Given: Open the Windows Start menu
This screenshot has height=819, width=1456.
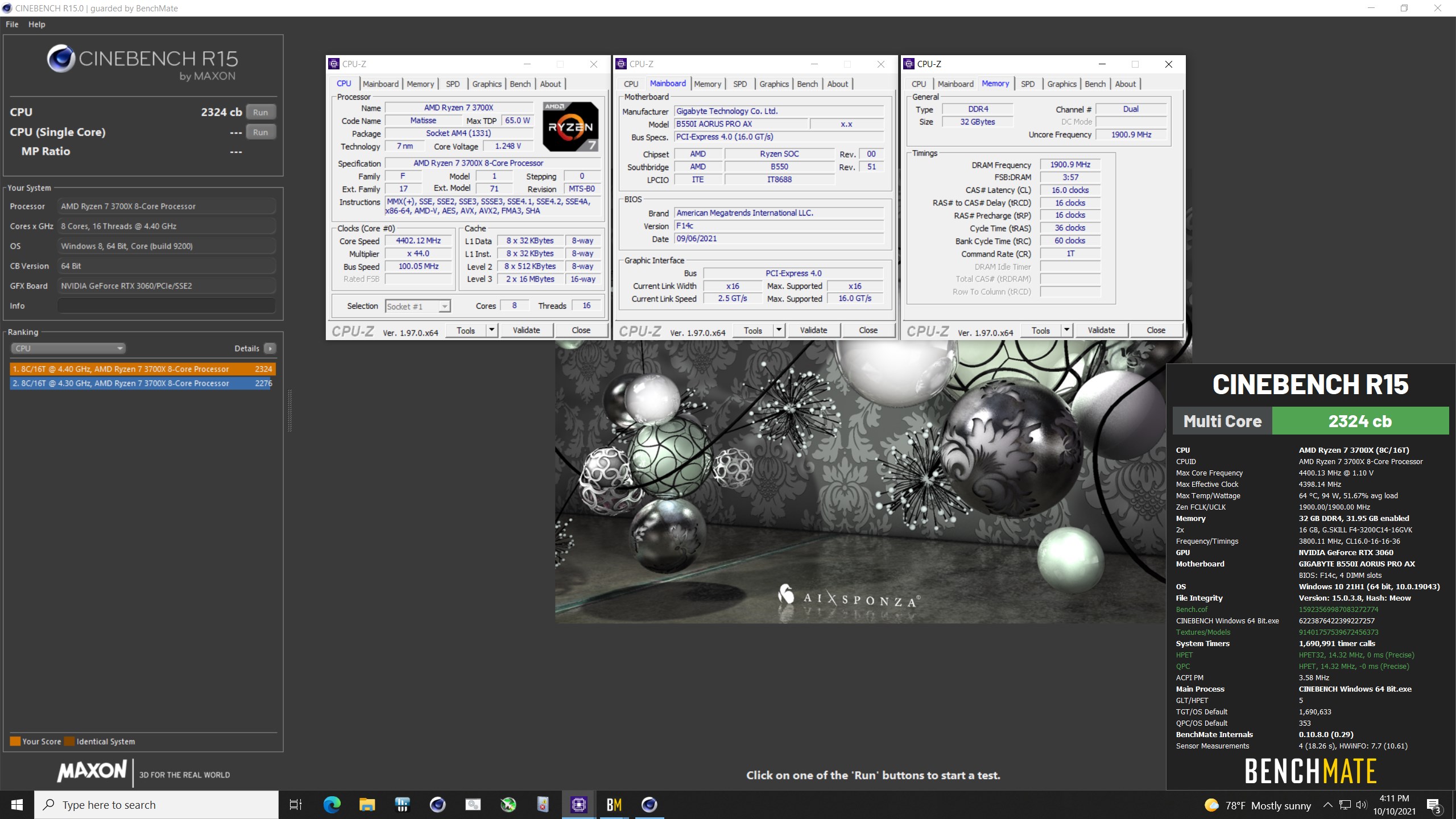Looking at the screenshot, I should (17, 804).
